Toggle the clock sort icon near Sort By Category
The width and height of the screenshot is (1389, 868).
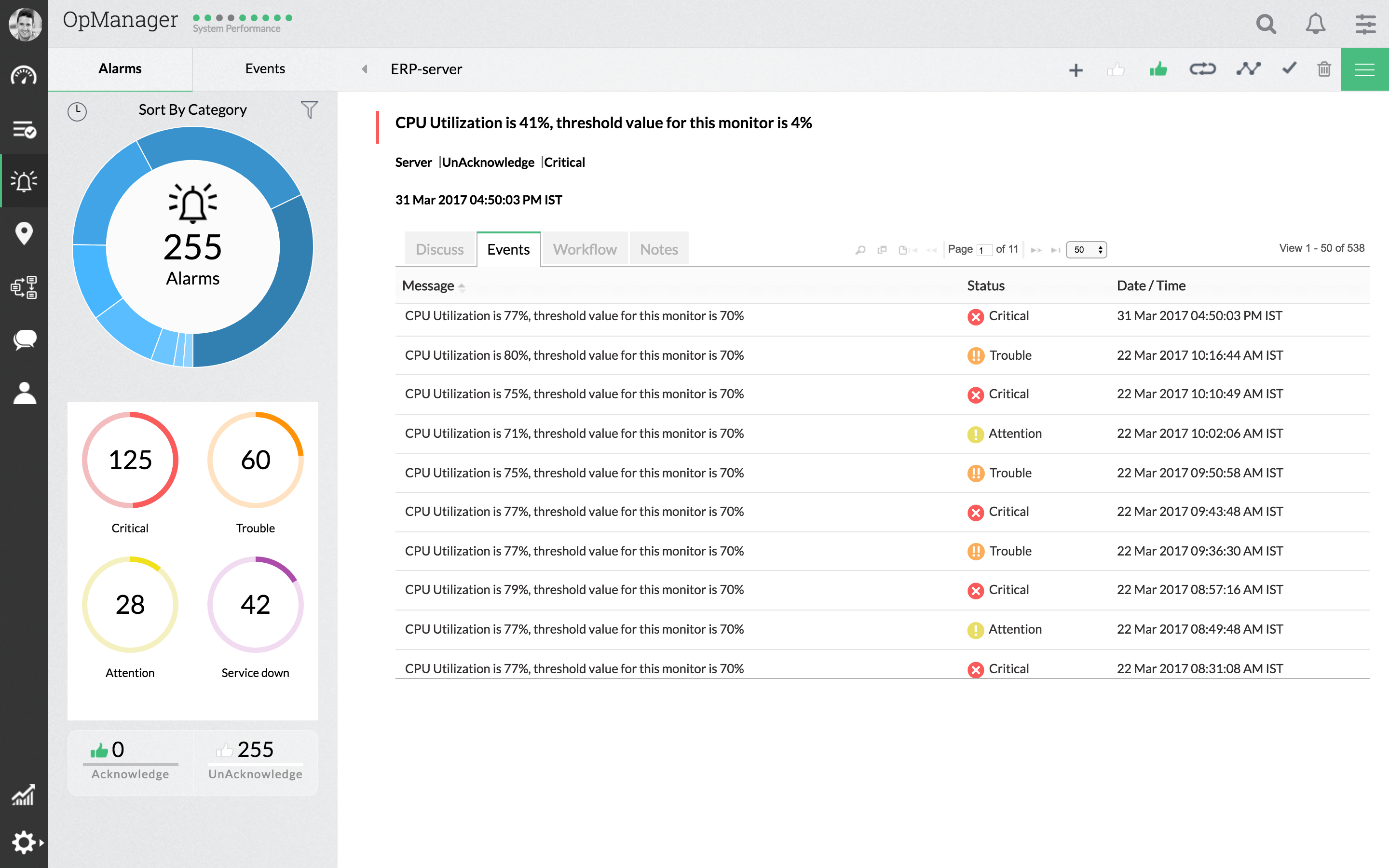77,111
